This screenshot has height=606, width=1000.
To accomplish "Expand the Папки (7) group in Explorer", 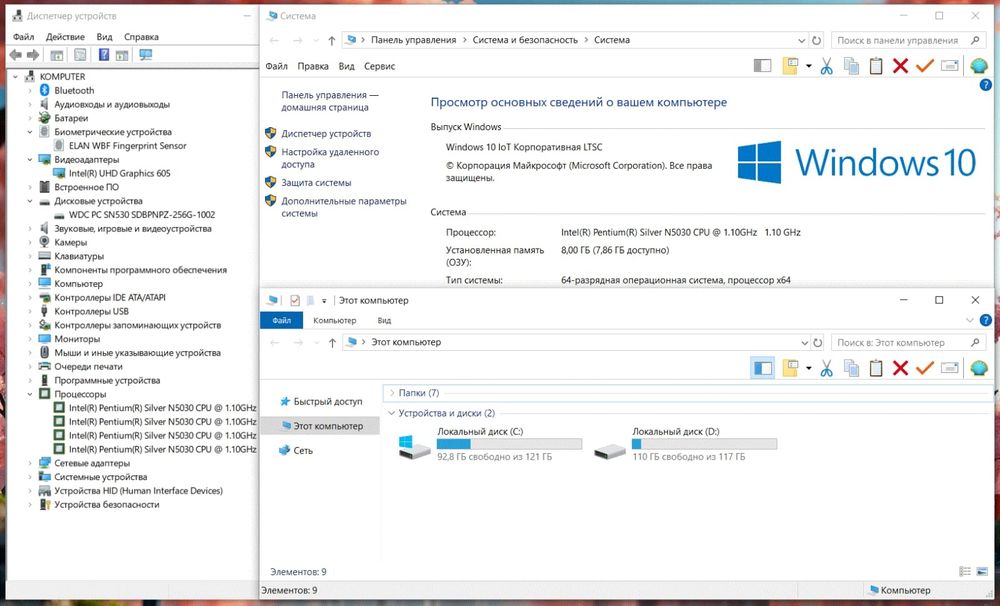I will pyautogui.click(x=392, y=393).
